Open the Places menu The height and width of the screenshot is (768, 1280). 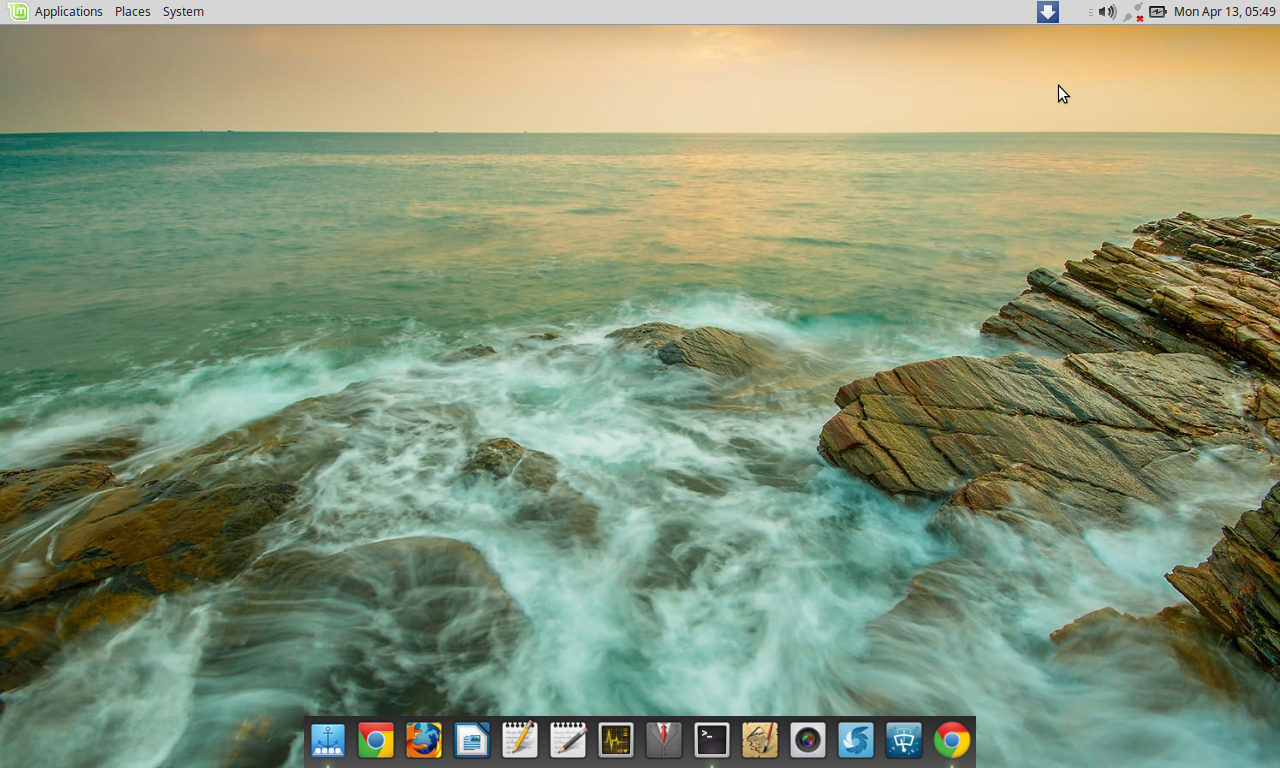click(132, 11)
